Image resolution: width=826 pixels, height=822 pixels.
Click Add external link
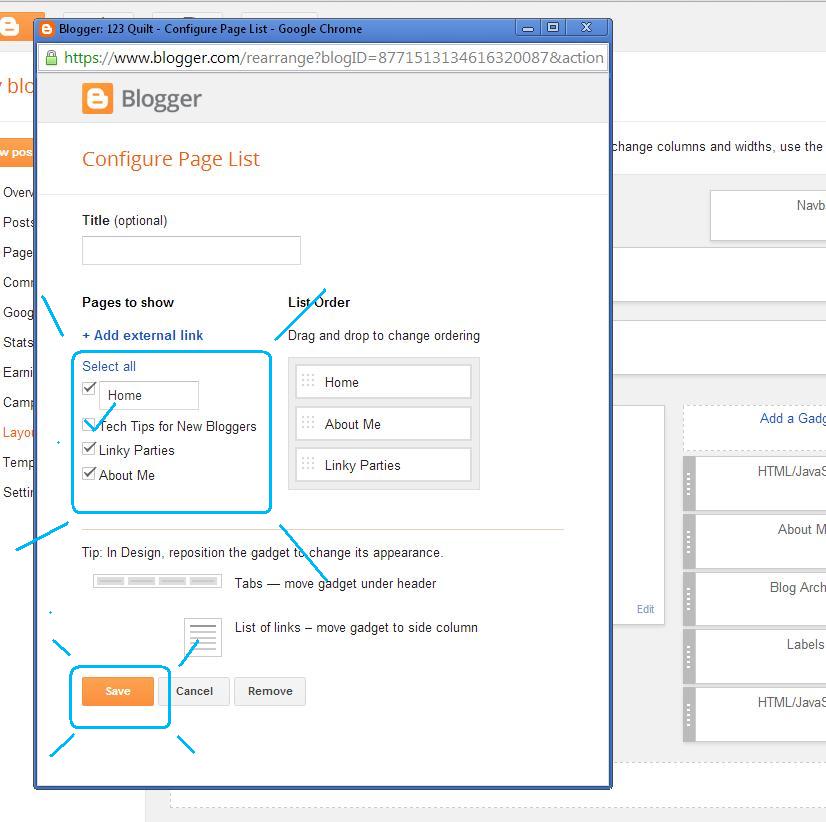click(143, 335)
